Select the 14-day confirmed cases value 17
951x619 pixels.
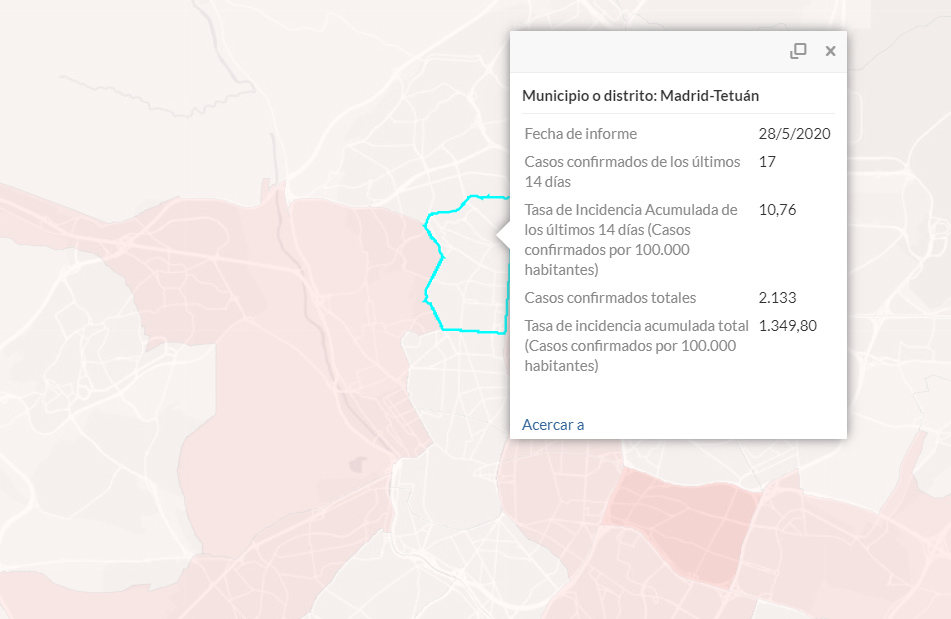[767, 162]
